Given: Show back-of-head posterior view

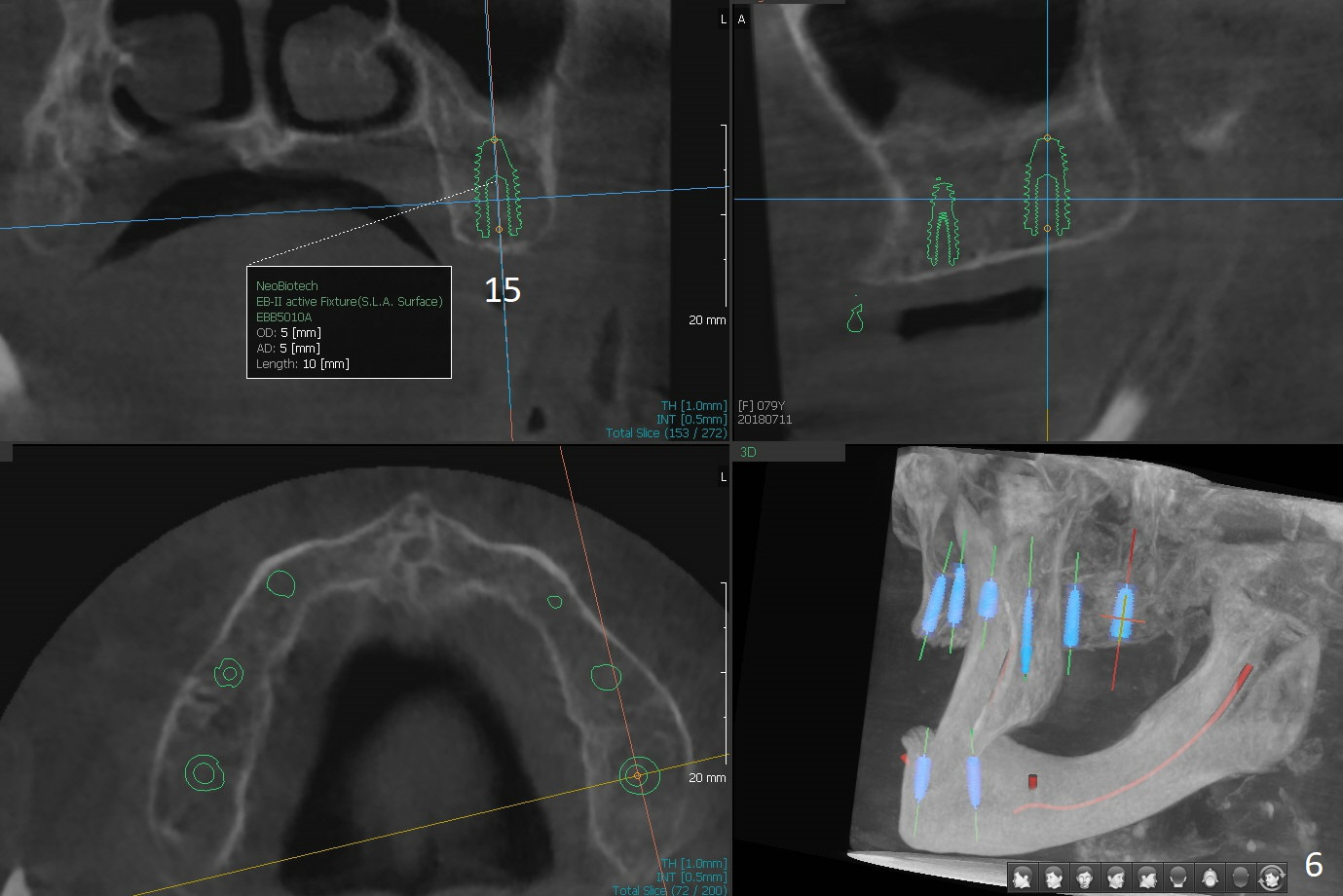Looking at the screenshot, I should pyautogui.click(x=1178, y=877).
